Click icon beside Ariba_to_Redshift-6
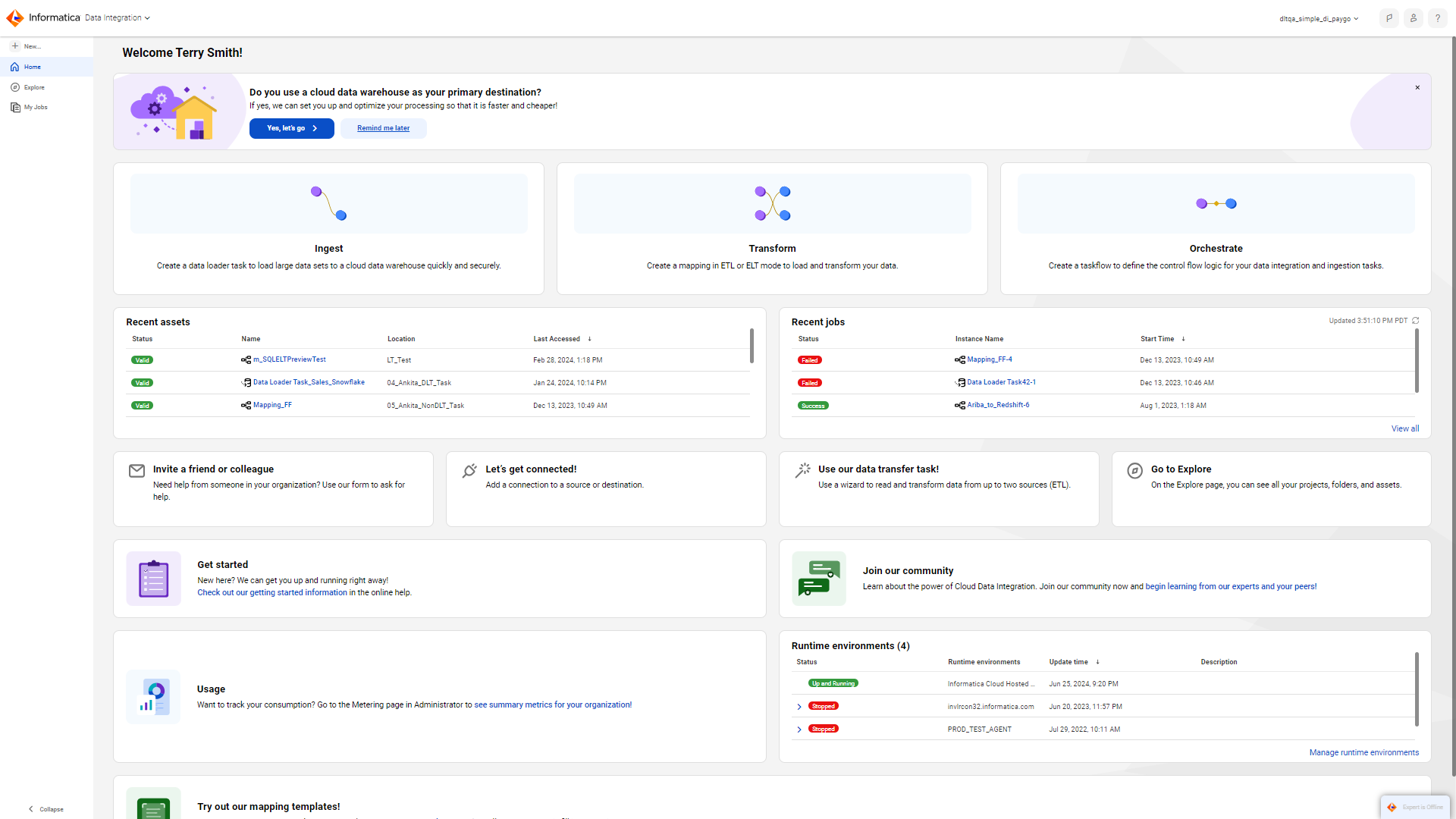 pos(960,406)
